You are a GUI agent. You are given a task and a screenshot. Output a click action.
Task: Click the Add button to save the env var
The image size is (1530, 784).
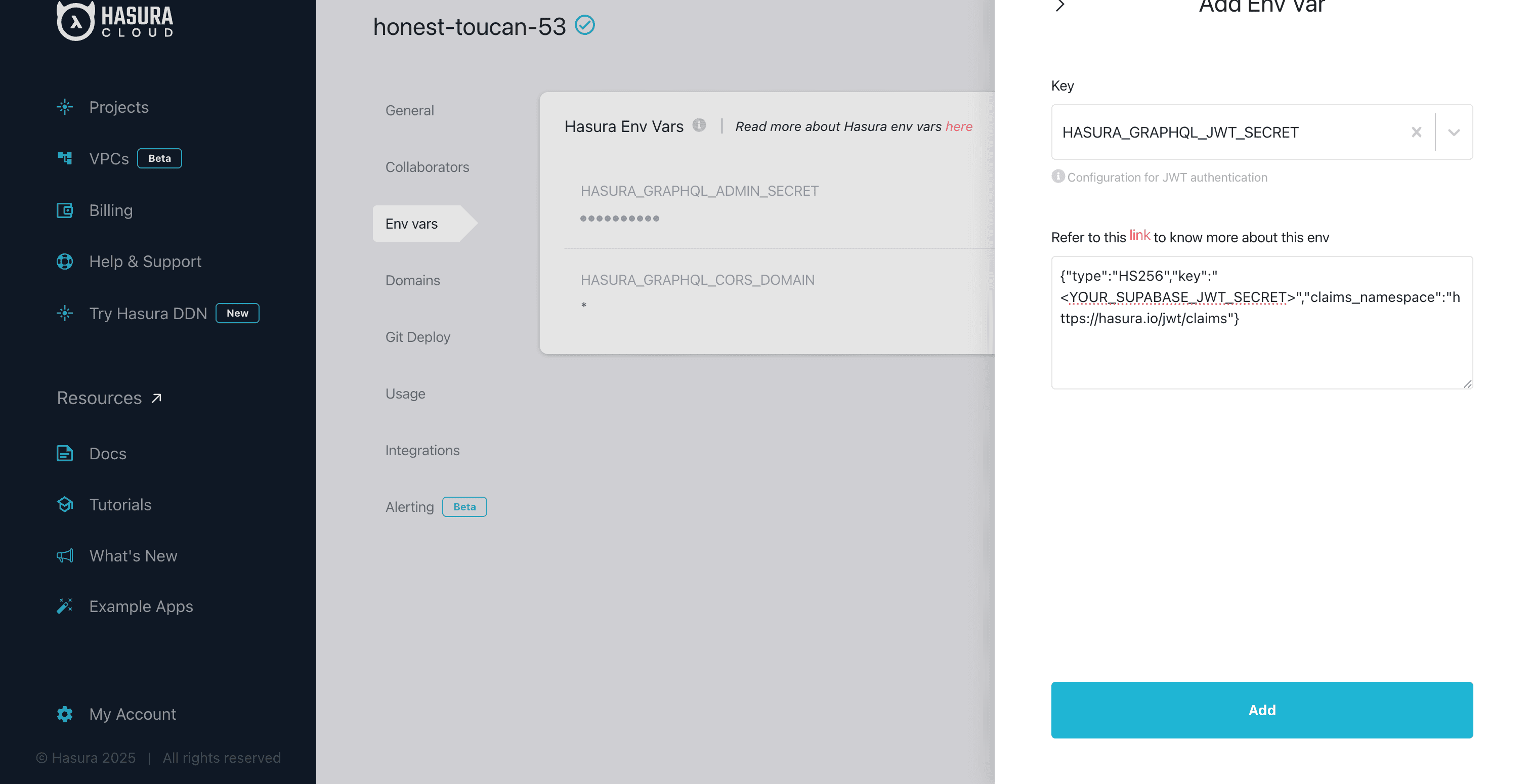tap(1261, 710)
